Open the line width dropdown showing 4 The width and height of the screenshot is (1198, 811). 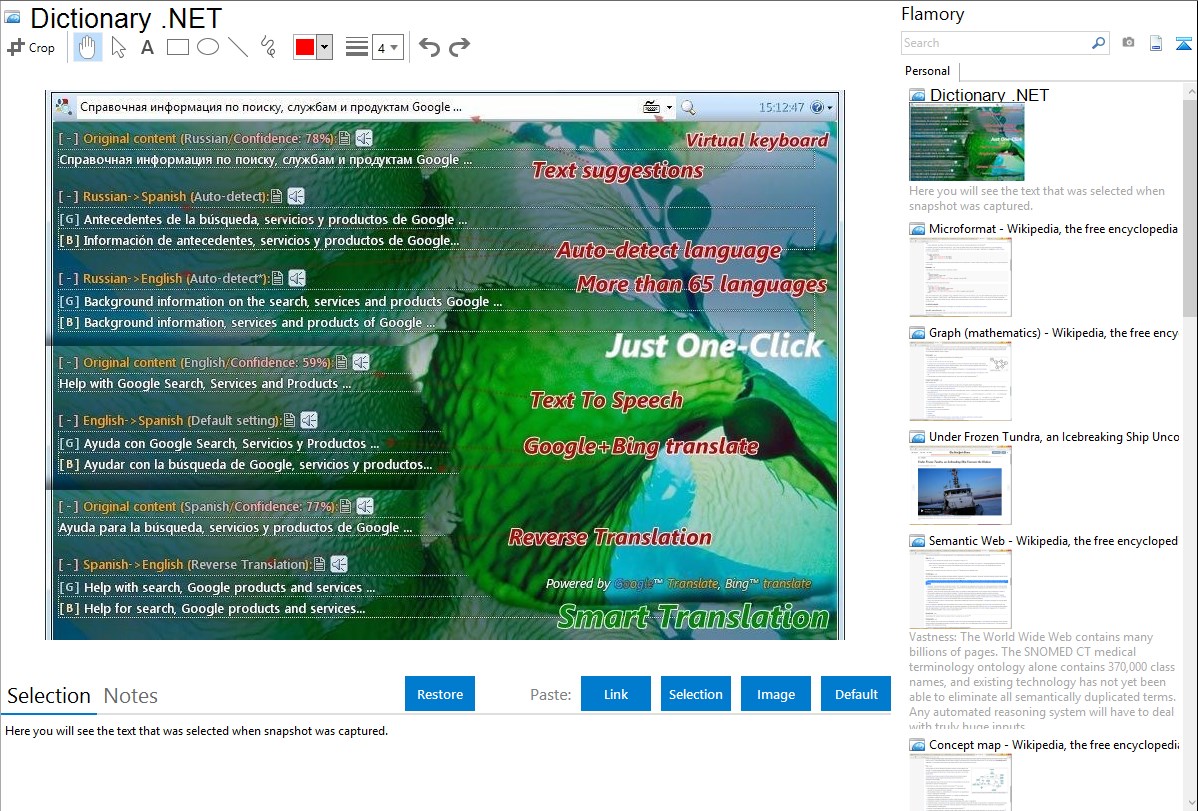[x=387, y=47]
